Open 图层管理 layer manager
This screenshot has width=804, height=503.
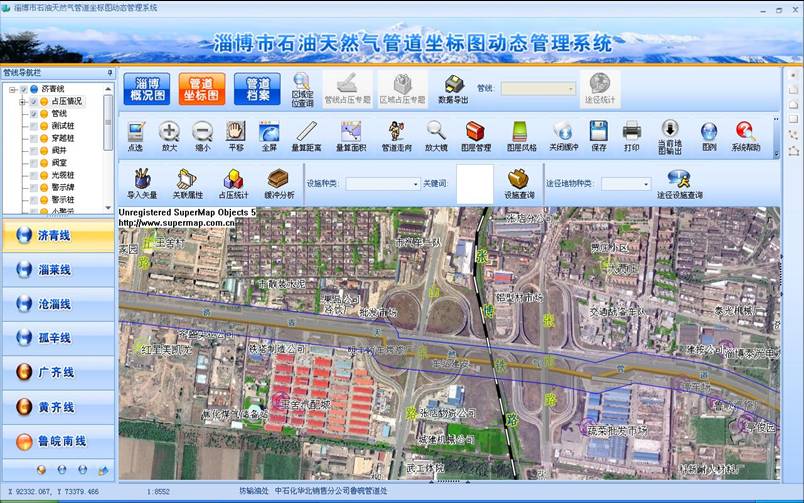coord(476,136)
